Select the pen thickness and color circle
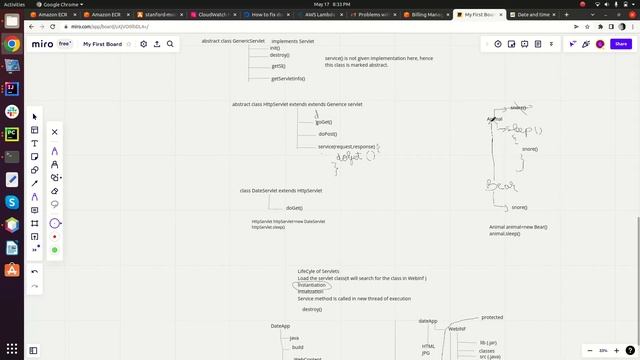This screenshot has height=360, width=640. pos(55,223)
